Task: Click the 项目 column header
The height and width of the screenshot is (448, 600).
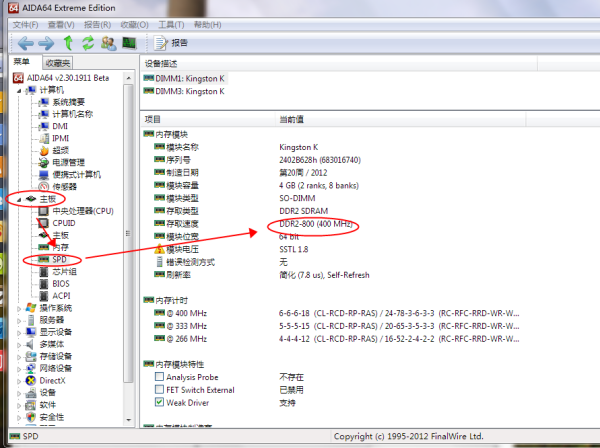Action: [x=208, y=119]
